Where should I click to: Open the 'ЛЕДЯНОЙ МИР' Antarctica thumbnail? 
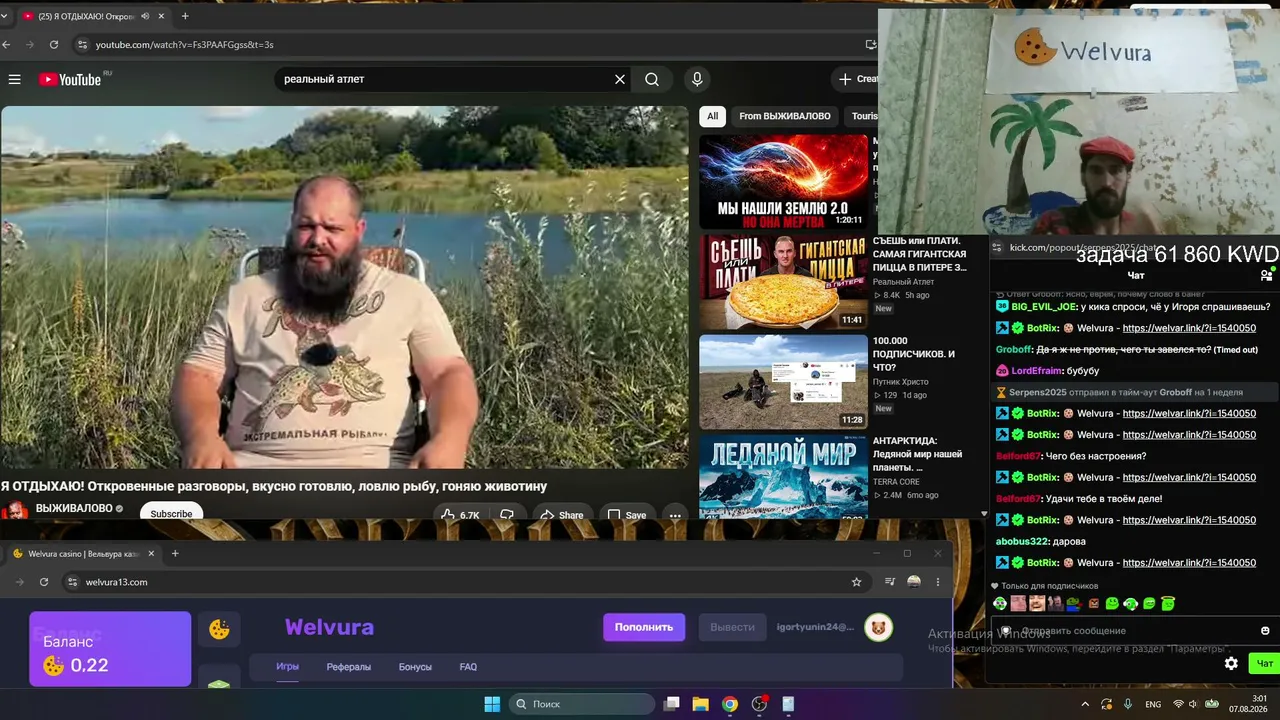[x=783, y=476]
